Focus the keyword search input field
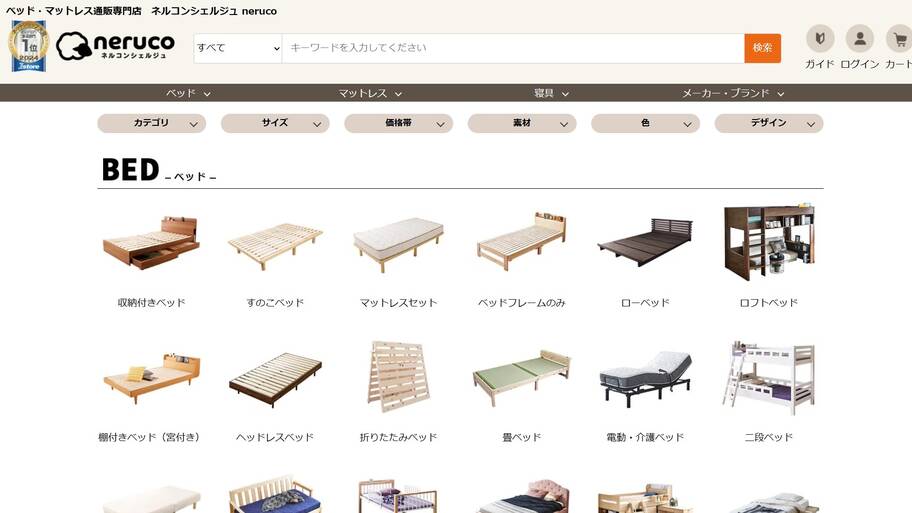912x513 pixels. coord(513,48)
